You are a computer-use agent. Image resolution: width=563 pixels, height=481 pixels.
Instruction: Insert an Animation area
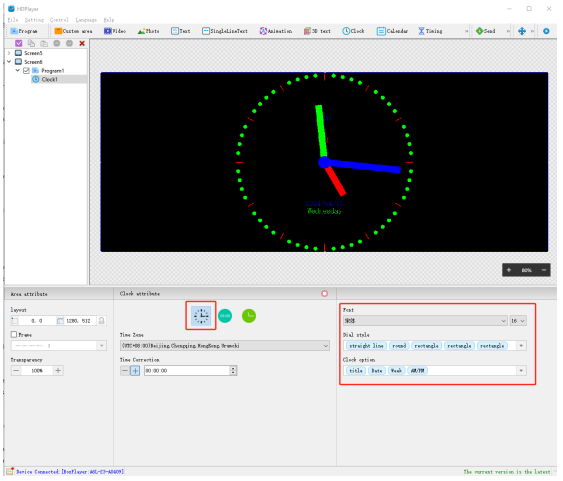(276, 31)
